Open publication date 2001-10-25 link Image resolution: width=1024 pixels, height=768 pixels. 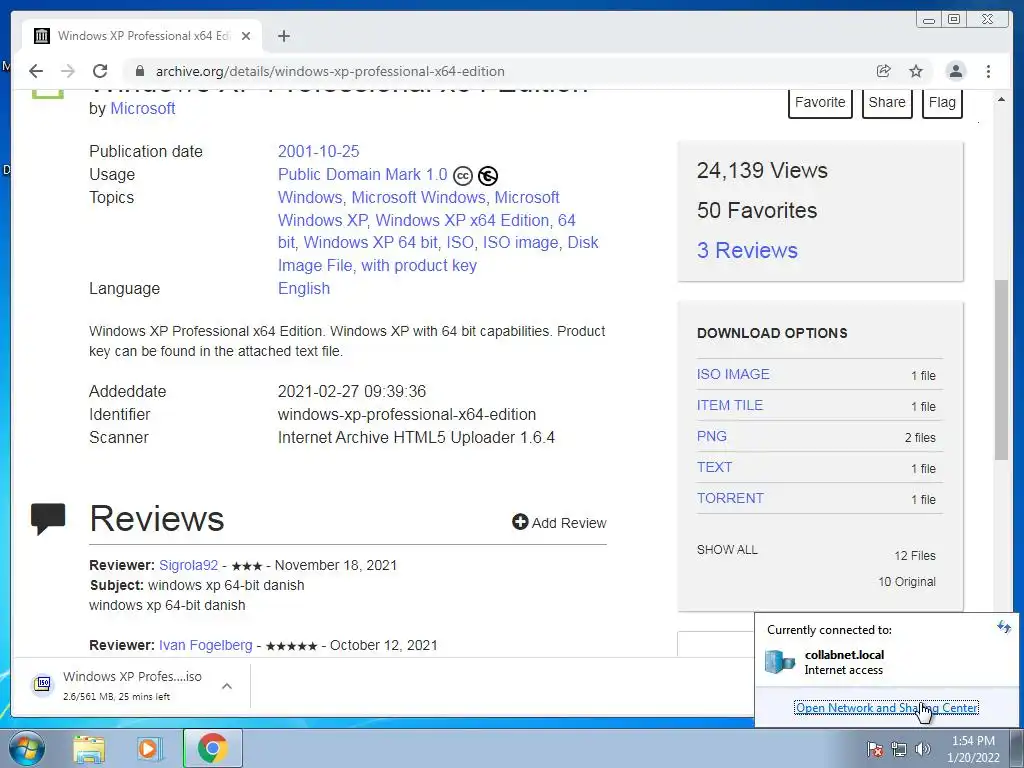coord(318,152)
